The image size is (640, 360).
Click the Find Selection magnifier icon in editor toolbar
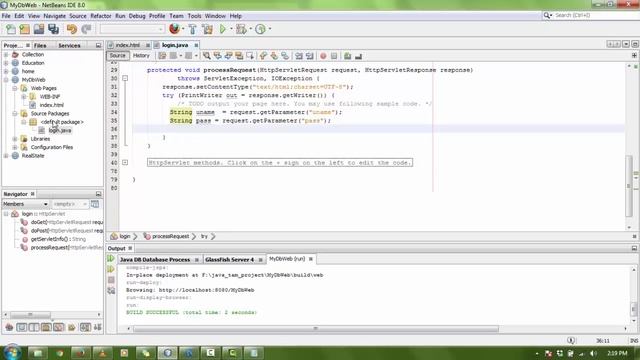[x=207, y=56]
